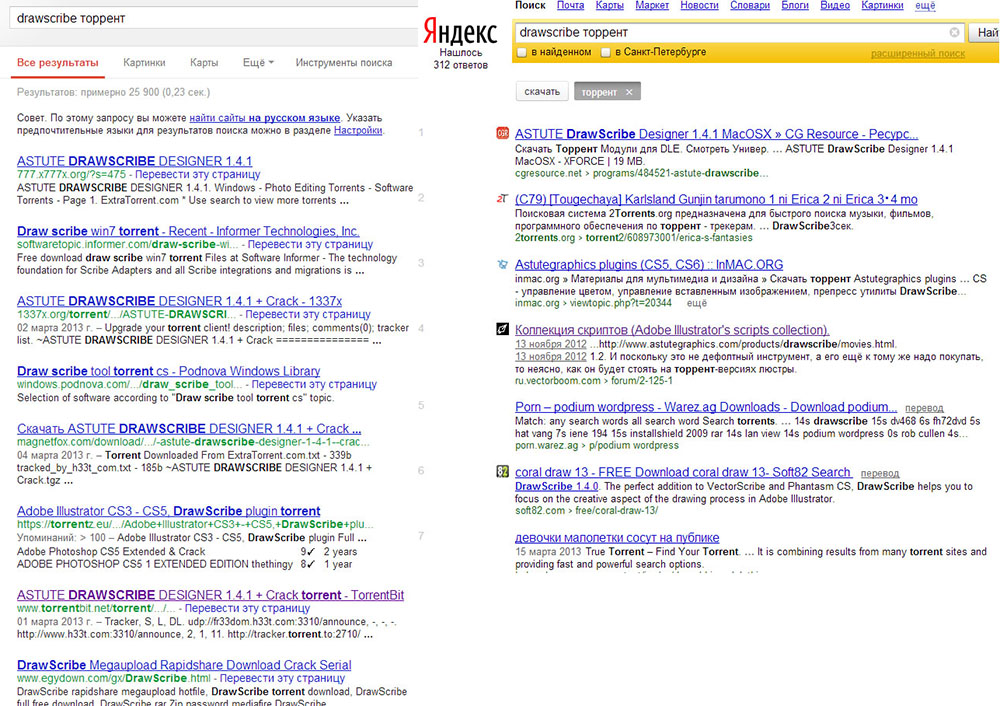Click the DrawScribe 1.4.0 link in soft82 snippet
The height and width of the screenshot is (706, 1000).
click(x=556, y=487)
